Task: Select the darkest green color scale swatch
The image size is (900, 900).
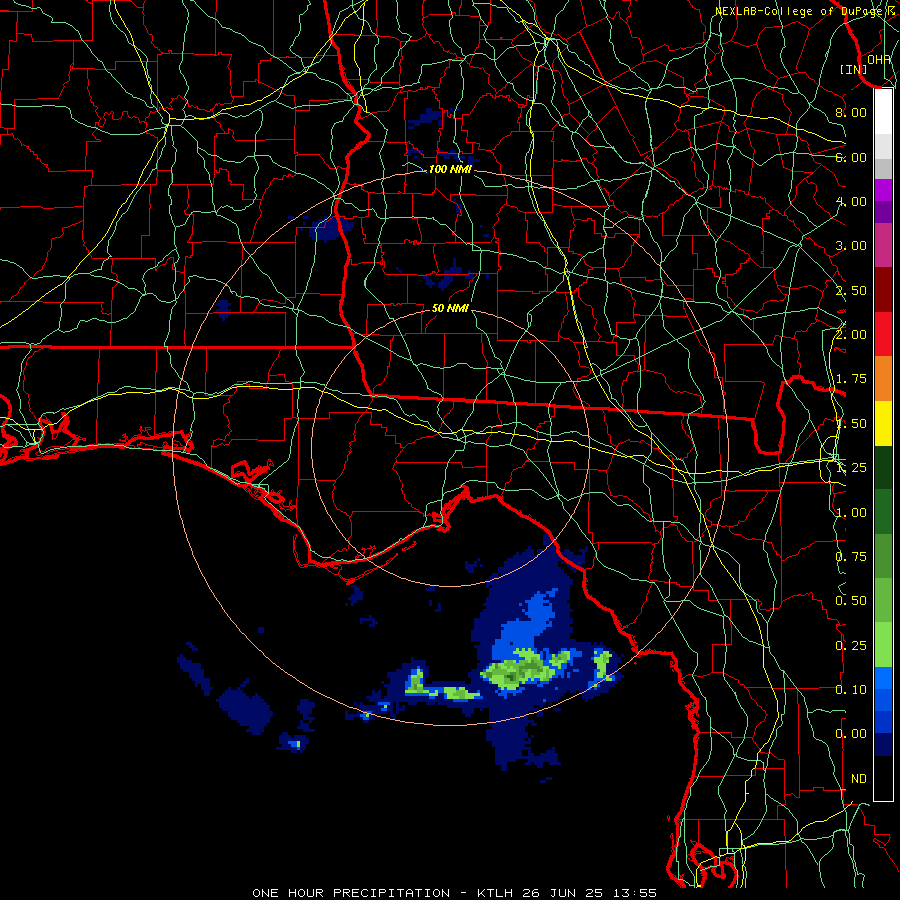Action: pos(883,468)
